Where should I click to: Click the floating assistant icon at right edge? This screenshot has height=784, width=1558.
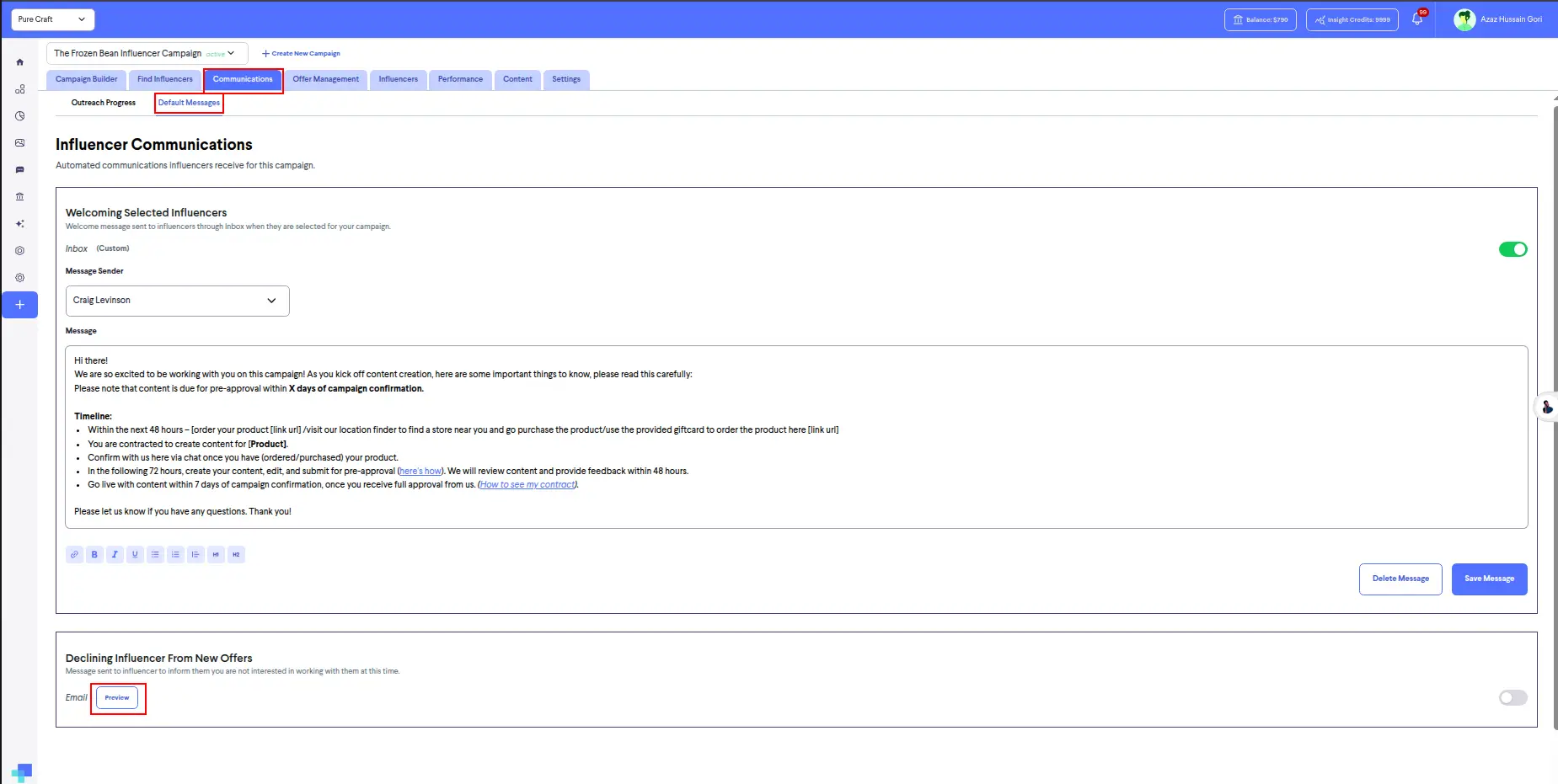[1547, 408]
